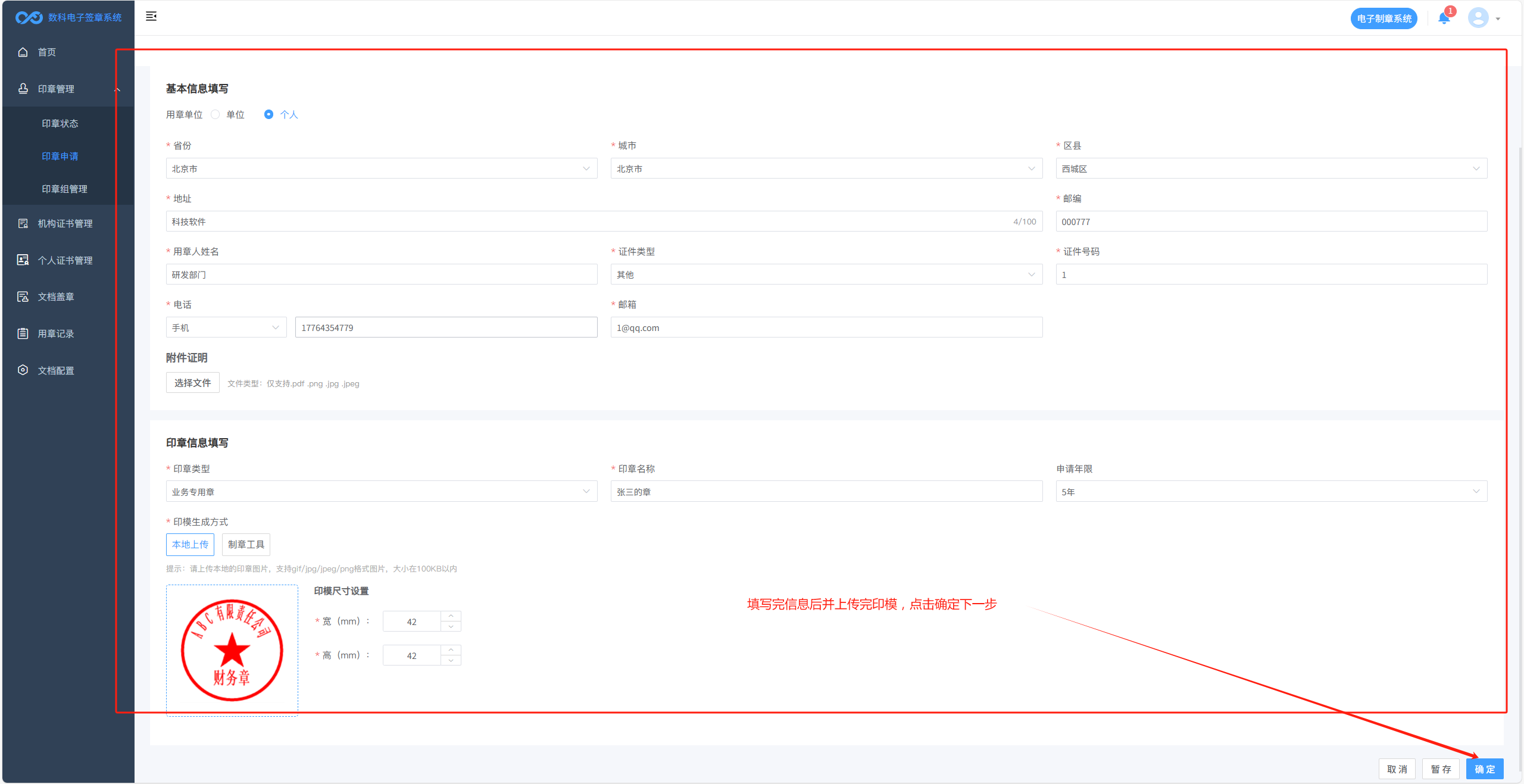Choose 制章工具 generation method

(246, 545)
